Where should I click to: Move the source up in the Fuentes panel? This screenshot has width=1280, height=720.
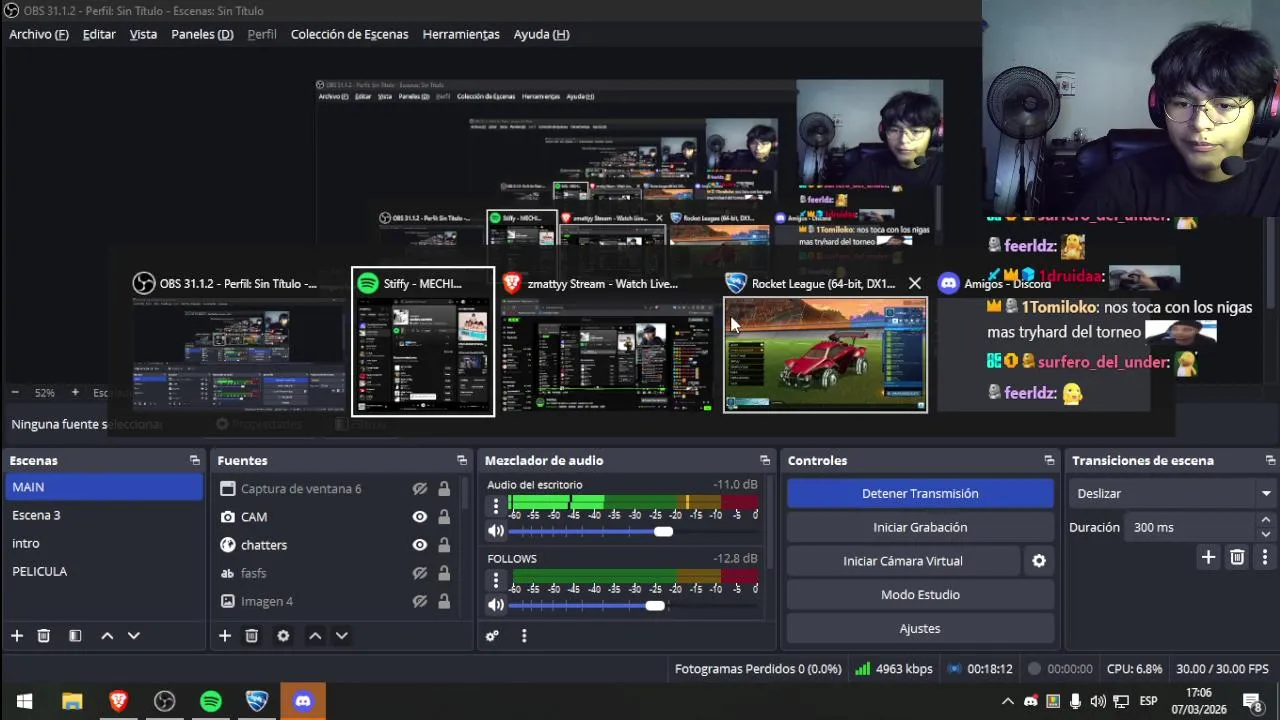(x=315, y=636)
